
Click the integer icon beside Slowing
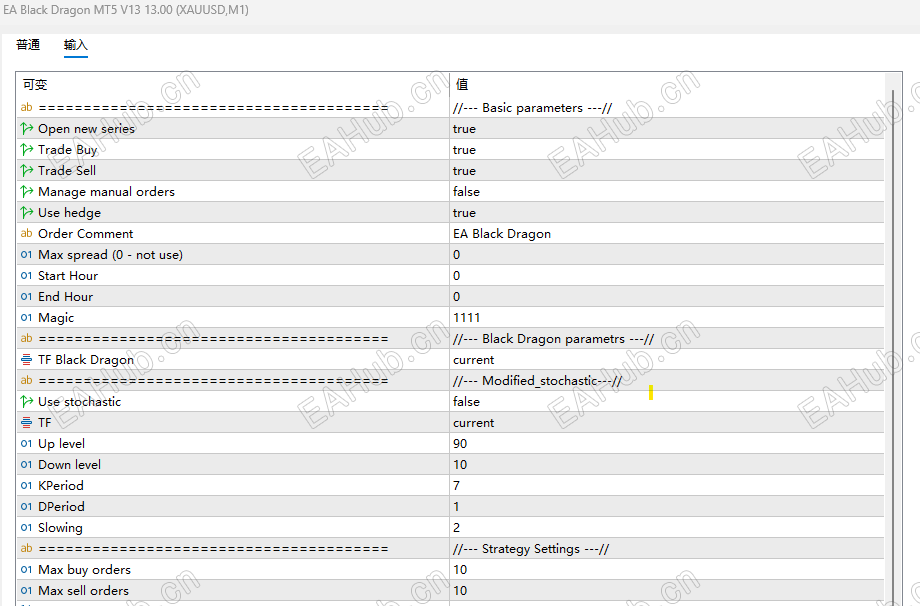[x=26, y=527]
